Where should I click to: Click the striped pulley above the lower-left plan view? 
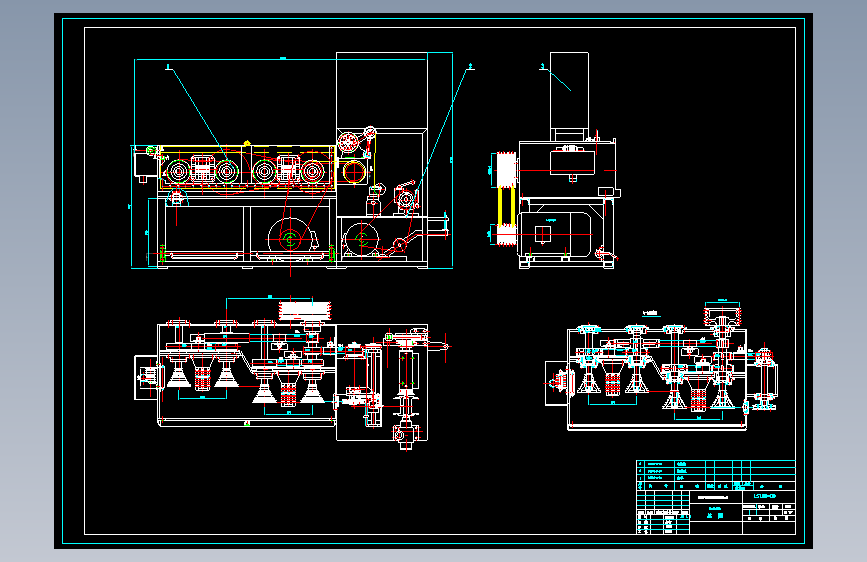(x=305, y=310)
